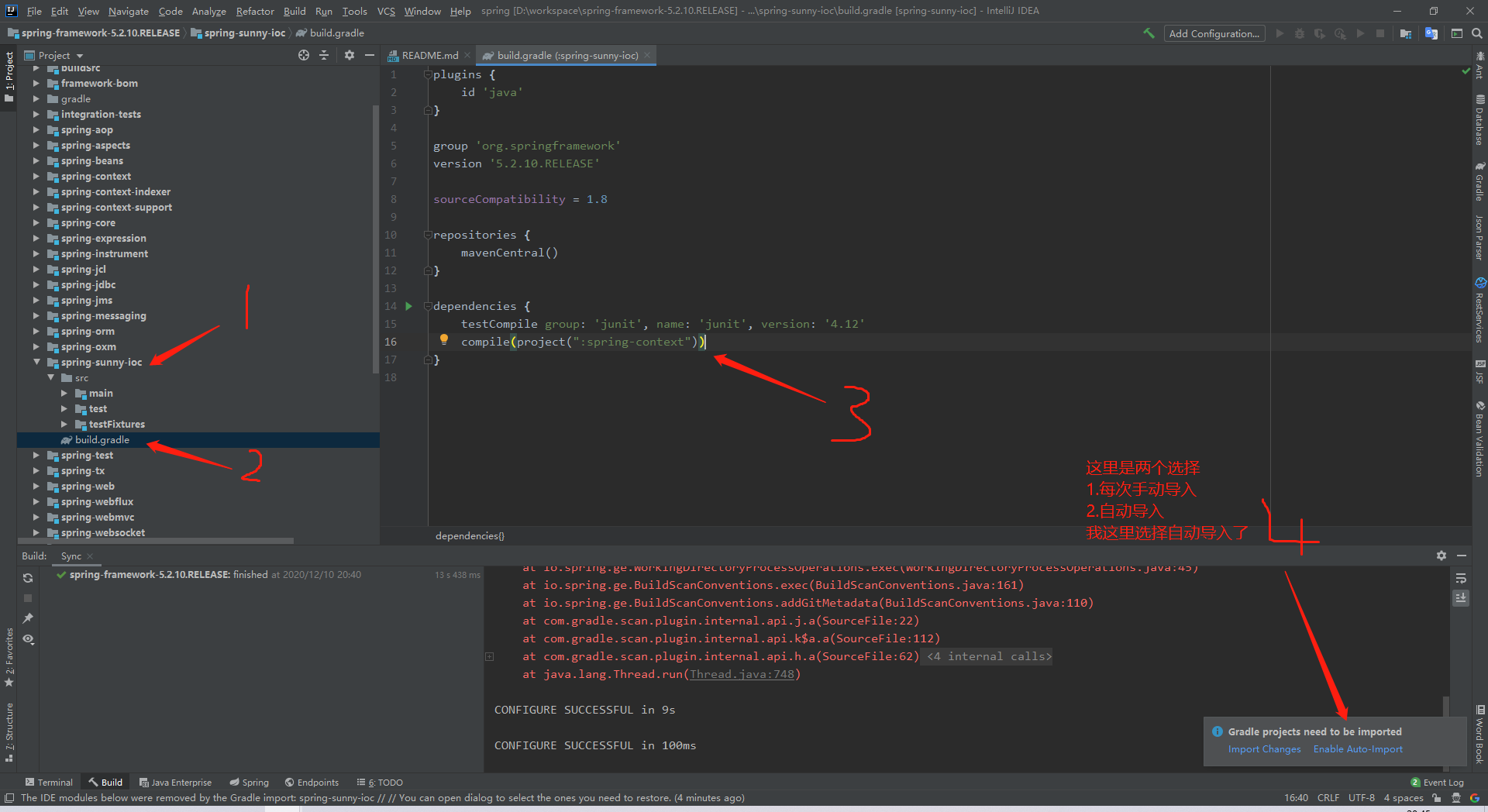This screenshot has height=812, width=1488.
Task: Open Project panel settings gear
Action: click(350, 55)
